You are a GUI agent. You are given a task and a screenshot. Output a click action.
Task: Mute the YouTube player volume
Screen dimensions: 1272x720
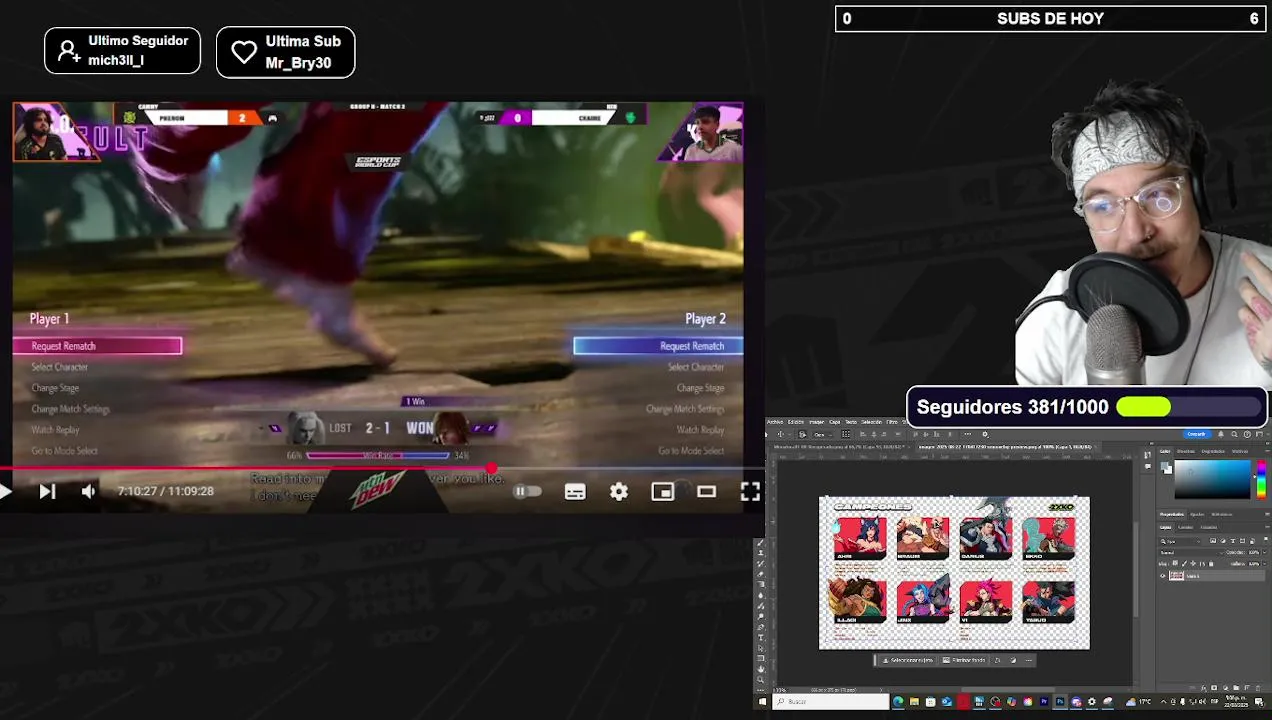[88, 491]
